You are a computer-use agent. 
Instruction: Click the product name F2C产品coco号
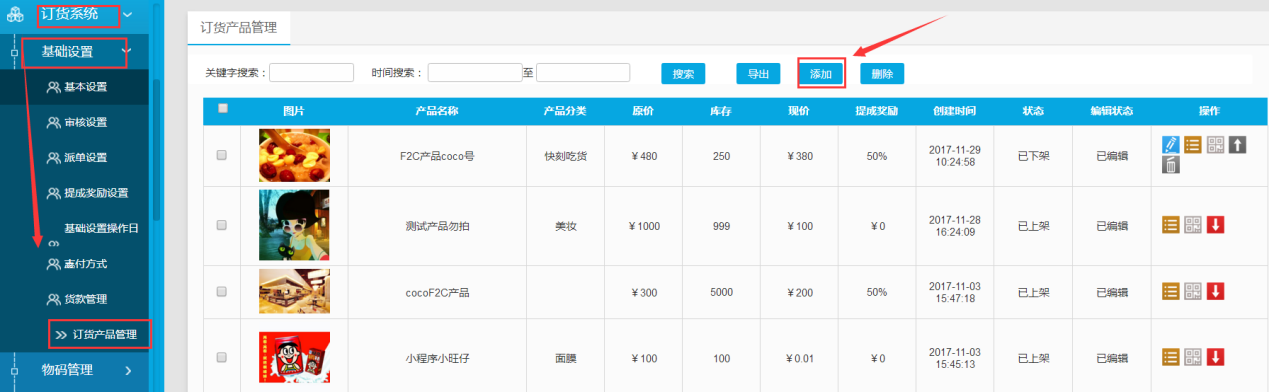pos(437,155)
